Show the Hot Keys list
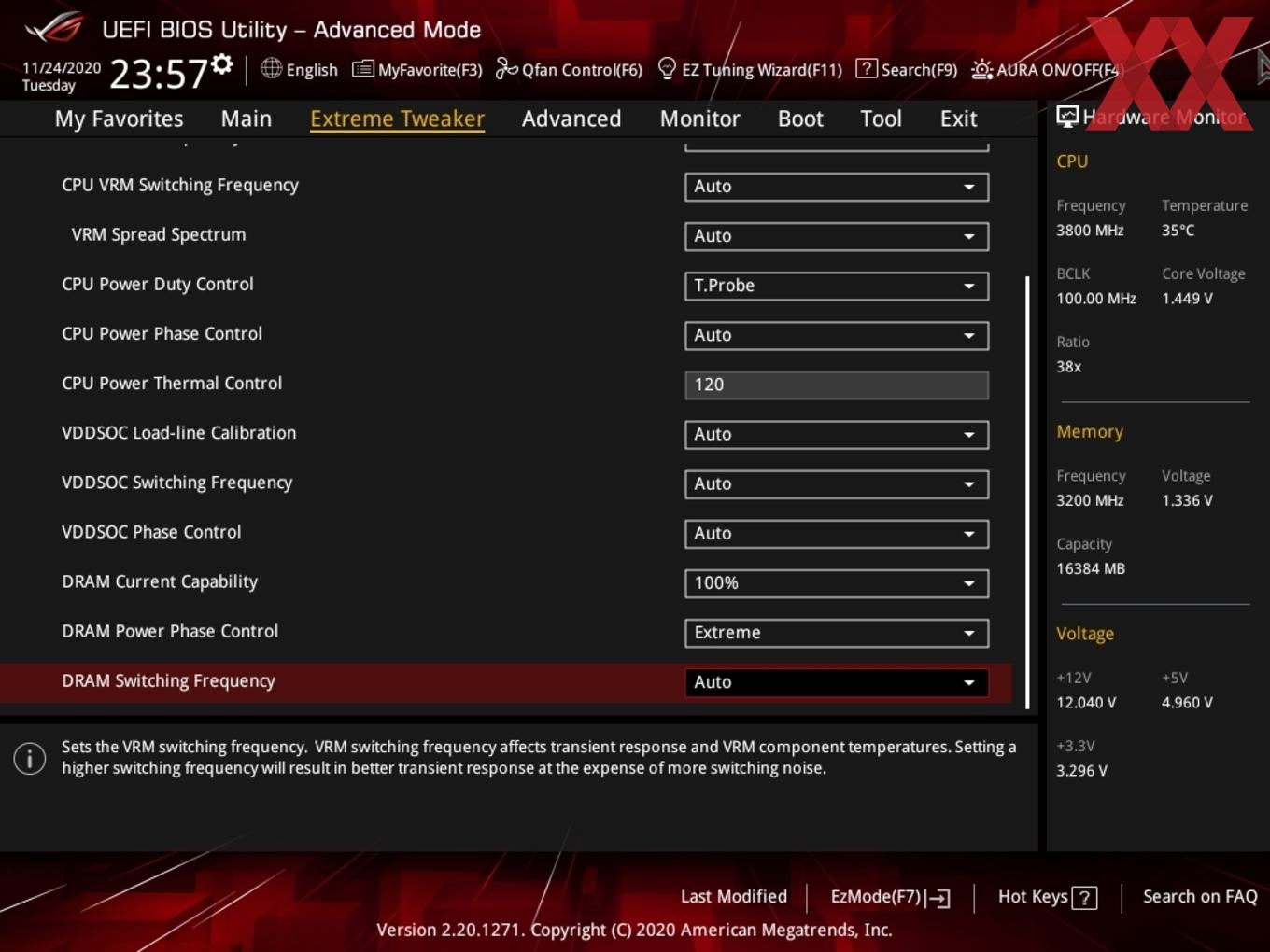Image resolution: width=1270 pixels, height=952 pixels. tap(1033, 896)
